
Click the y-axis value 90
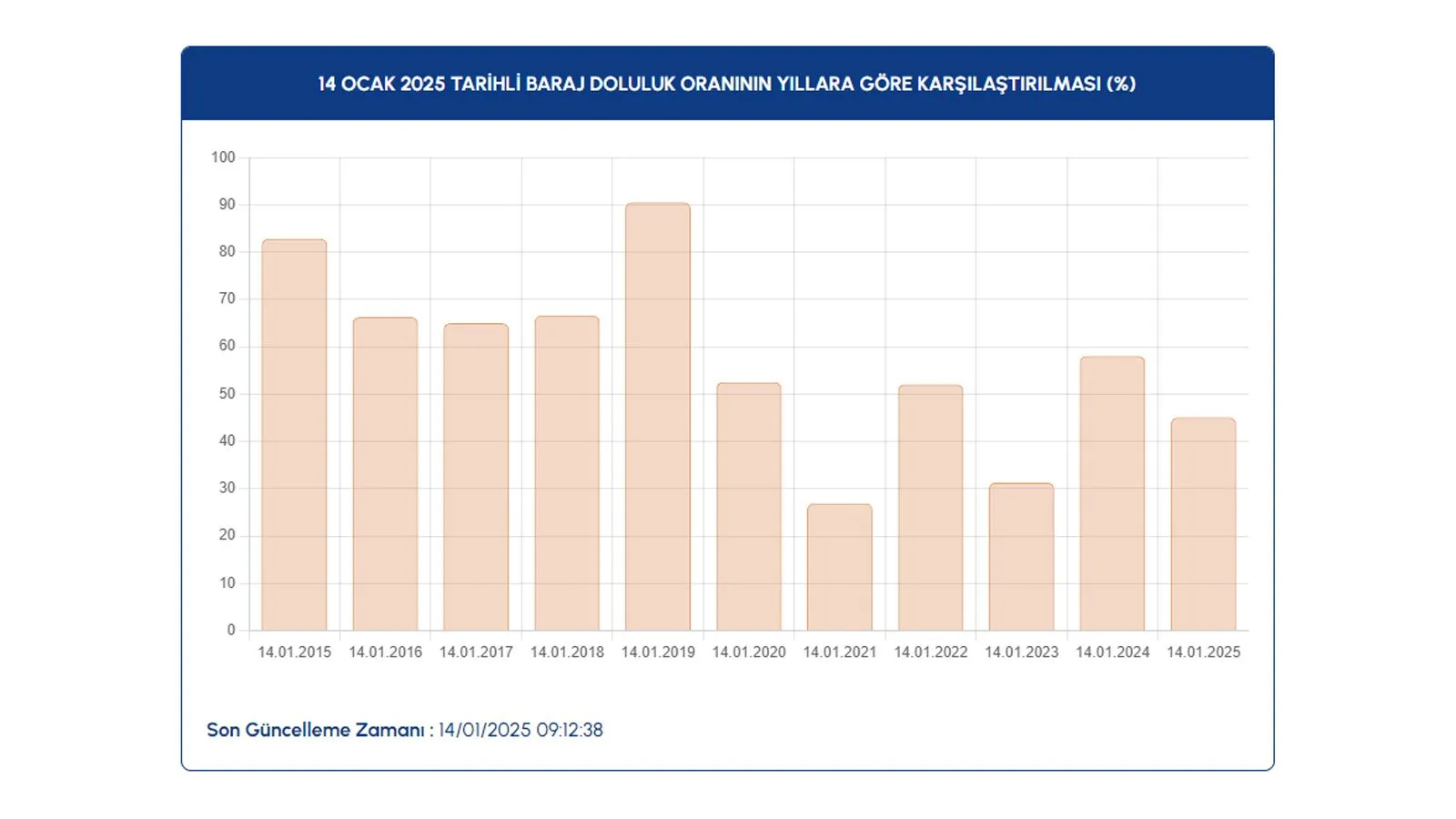pyautogui.click(x=227, y=205)
